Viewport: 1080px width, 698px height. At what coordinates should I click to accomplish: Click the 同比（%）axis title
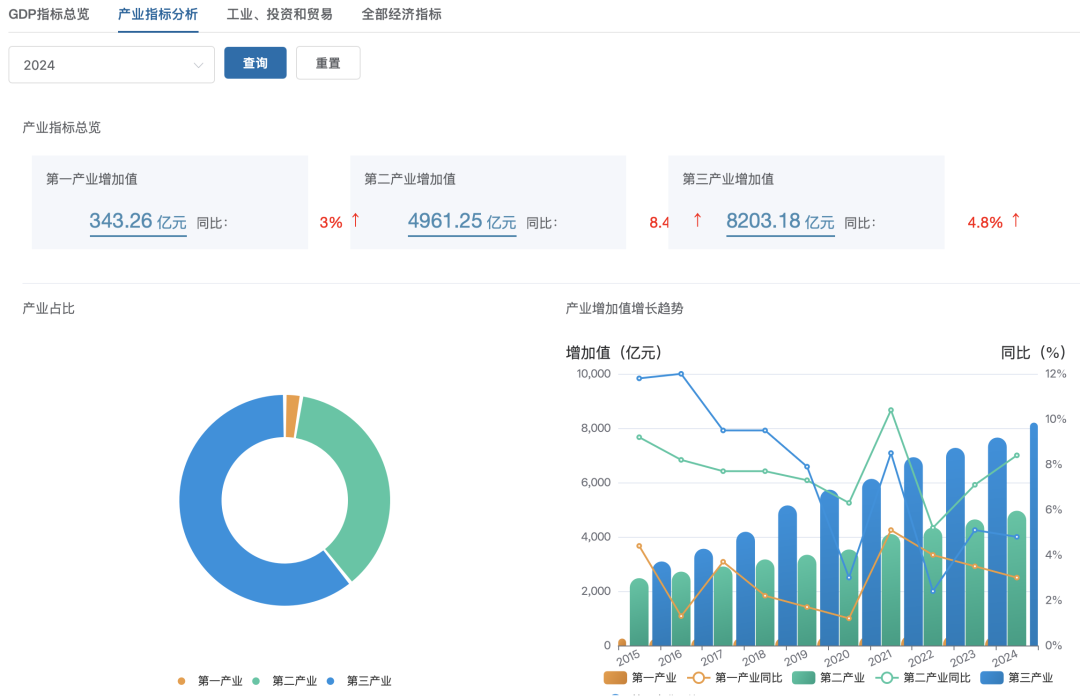[x=1033, y=353]
